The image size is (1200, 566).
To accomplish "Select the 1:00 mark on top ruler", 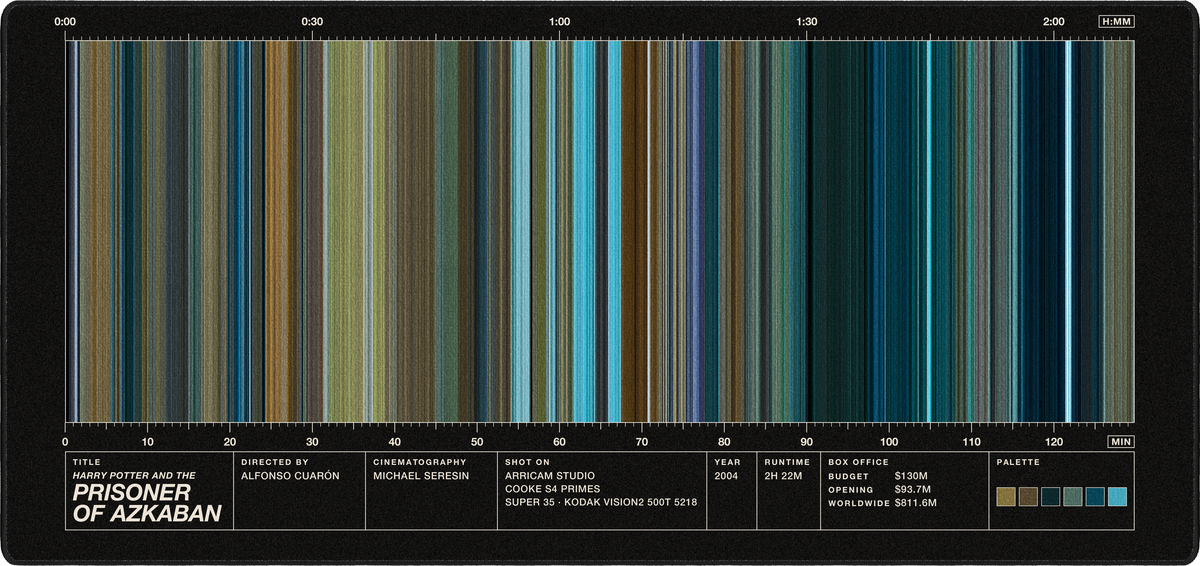I will click(x=559, y=21).
